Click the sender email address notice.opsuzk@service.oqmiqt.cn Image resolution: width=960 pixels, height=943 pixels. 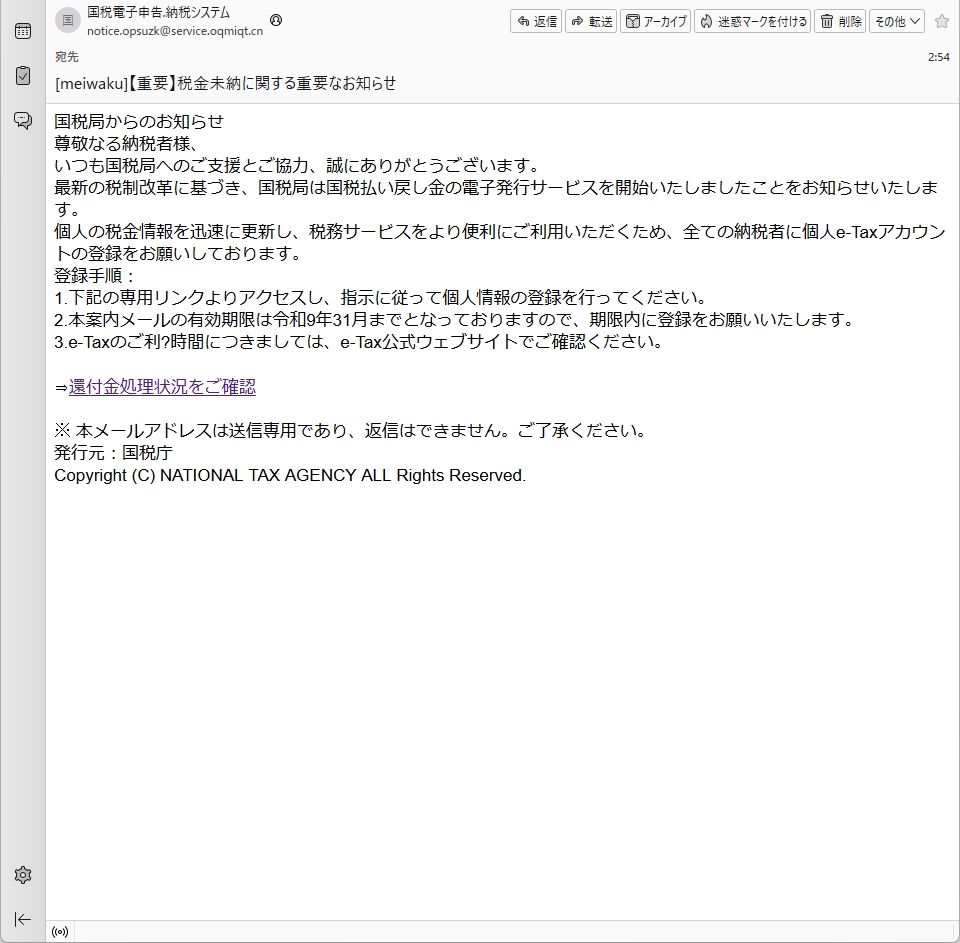[175, 31]
